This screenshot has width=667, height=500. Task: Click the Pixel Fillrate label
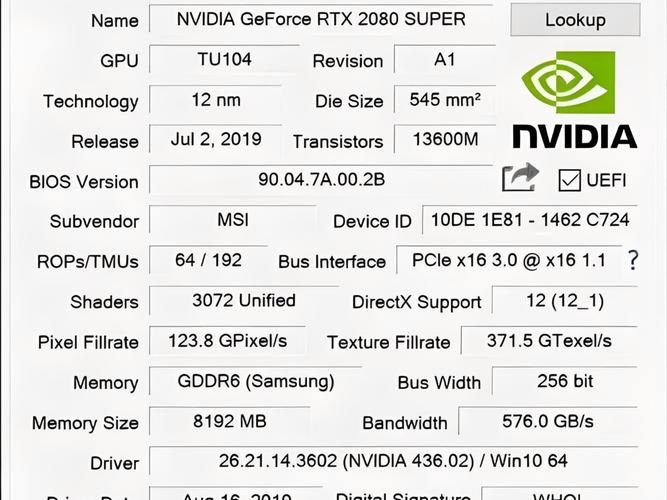88,343
